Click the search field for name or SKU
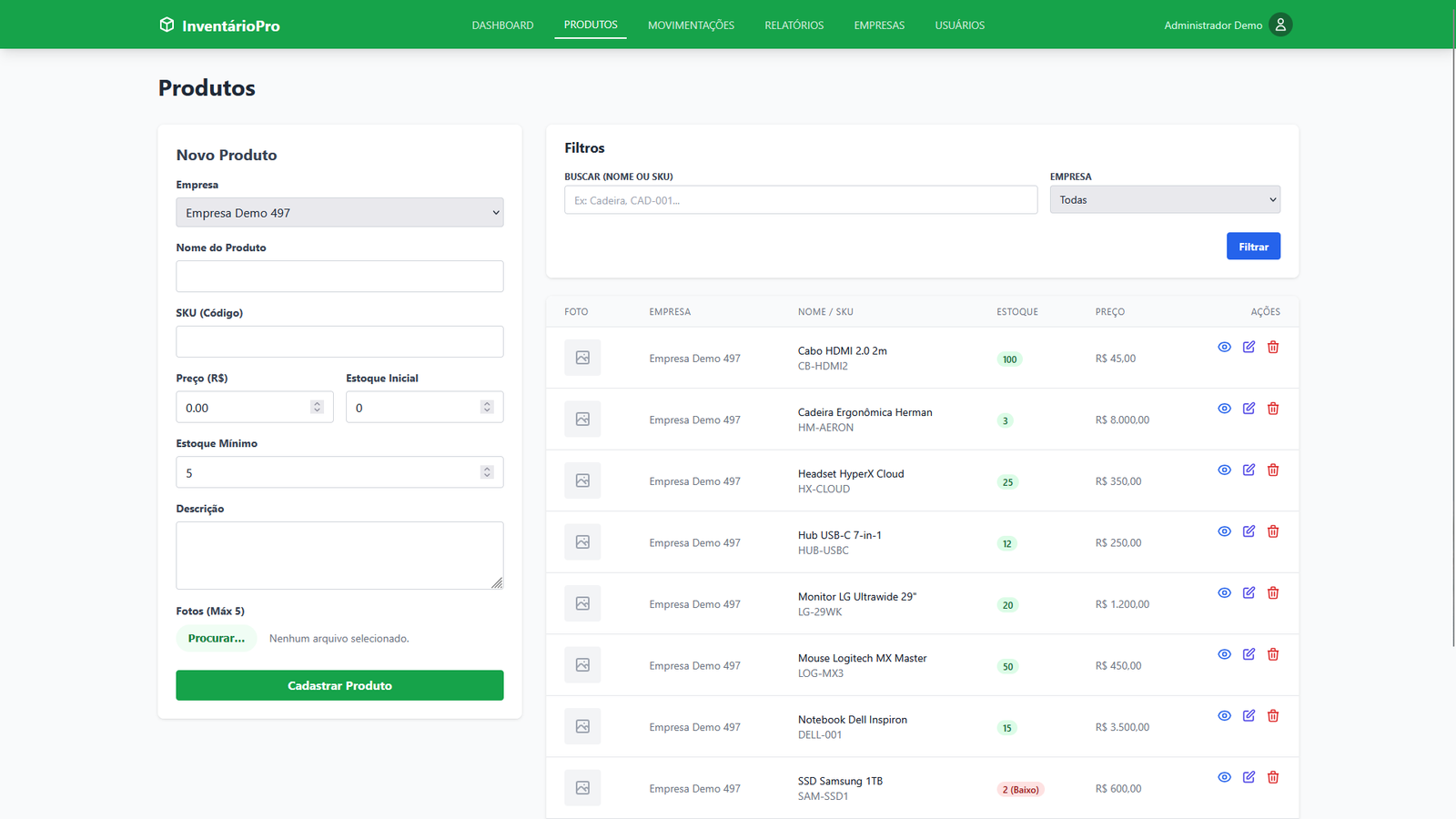The image size is (1456, 819). point(800,199)
